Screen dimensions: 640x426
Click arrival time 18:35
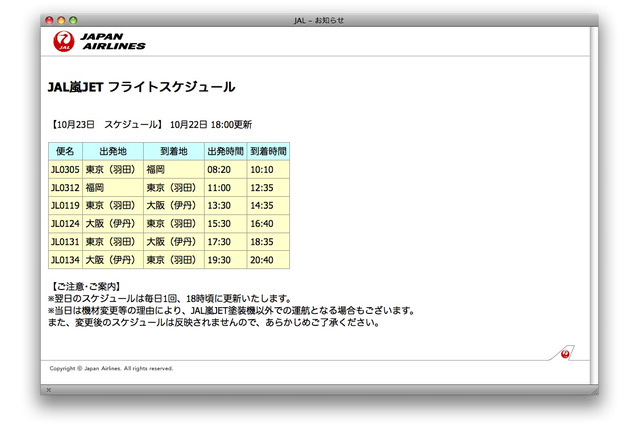262,242
